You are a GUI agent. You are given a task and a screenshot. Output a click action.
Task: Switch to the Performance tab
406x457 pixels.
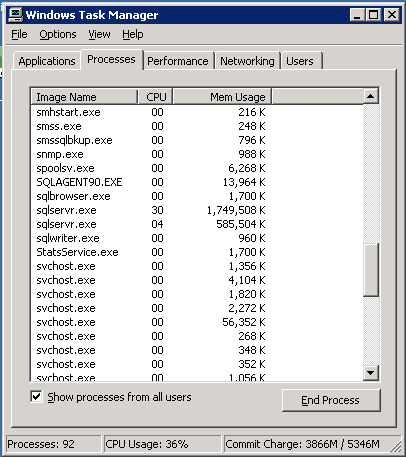178,61
